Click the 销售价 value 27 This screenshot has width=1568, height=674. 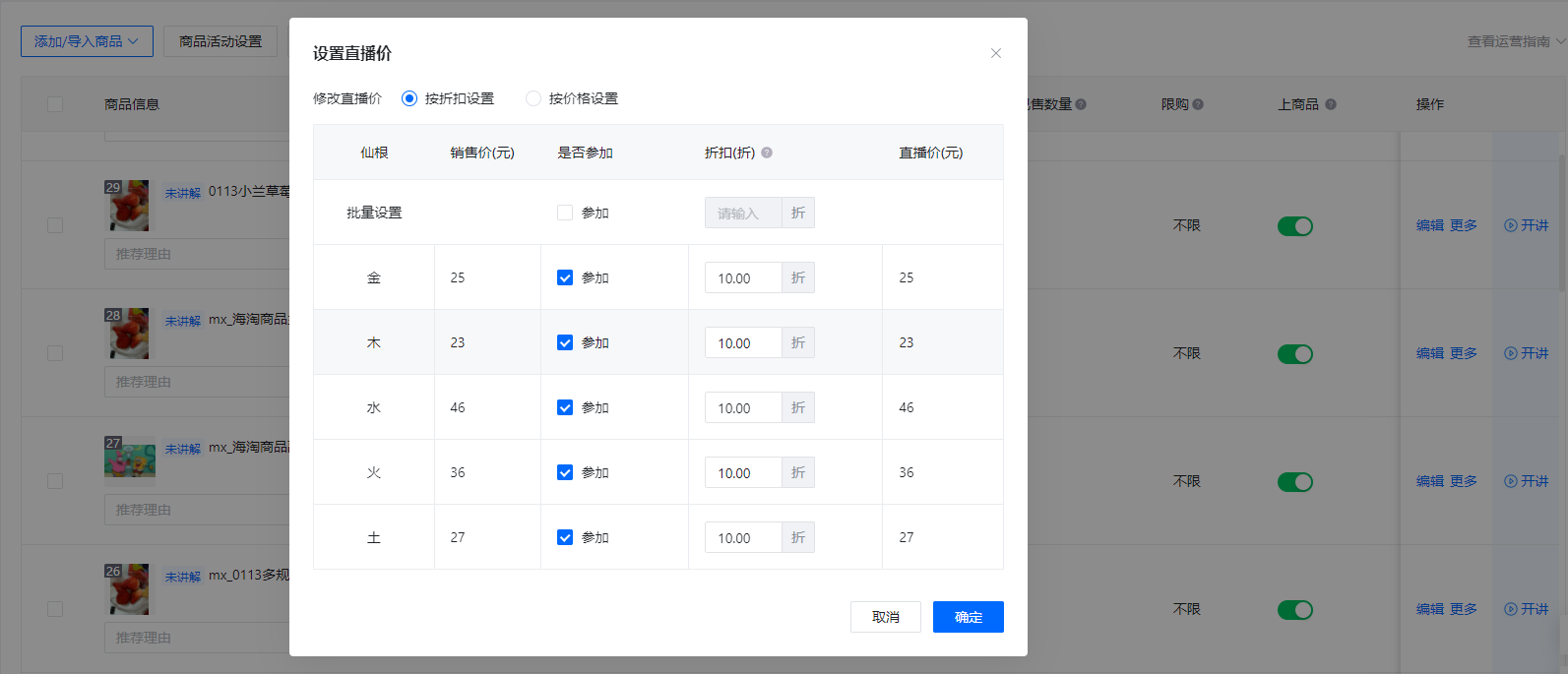(458, 537)
